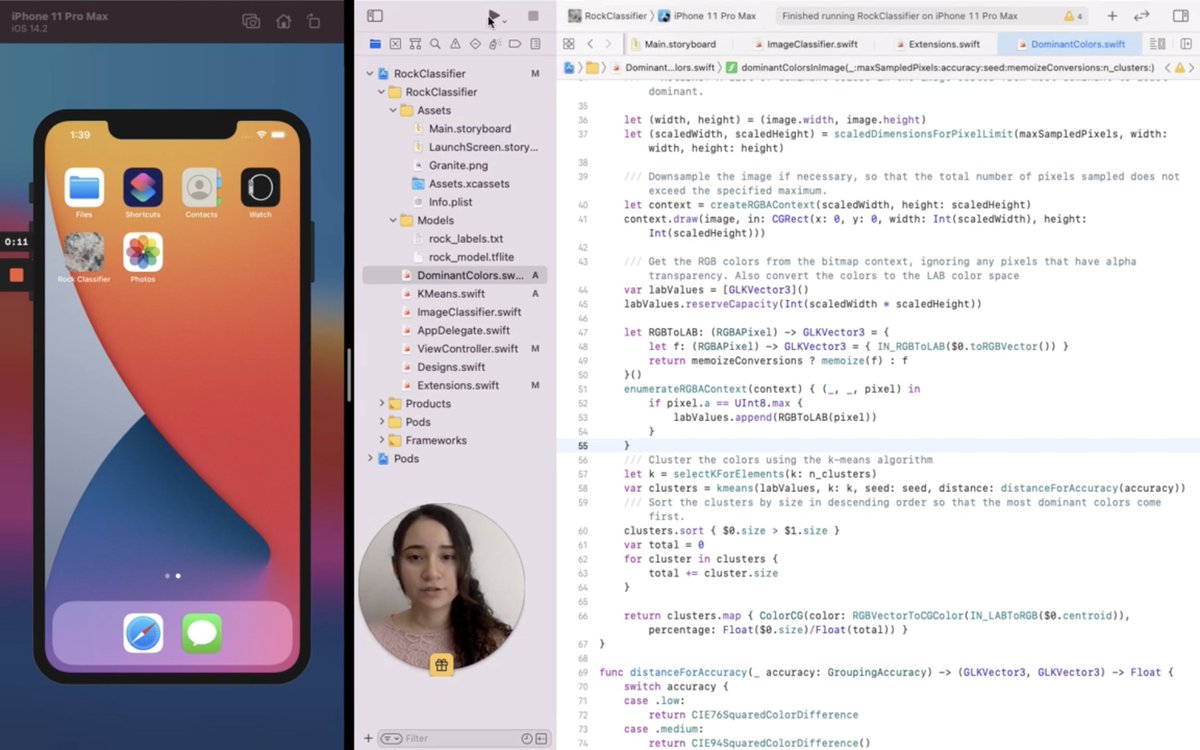Switch to the Extensions.swift tab

[x=943, y=44]
